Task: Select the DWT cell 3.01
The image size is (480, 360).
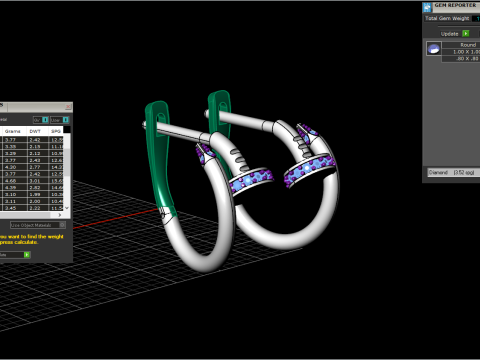Action: point(38,181)
